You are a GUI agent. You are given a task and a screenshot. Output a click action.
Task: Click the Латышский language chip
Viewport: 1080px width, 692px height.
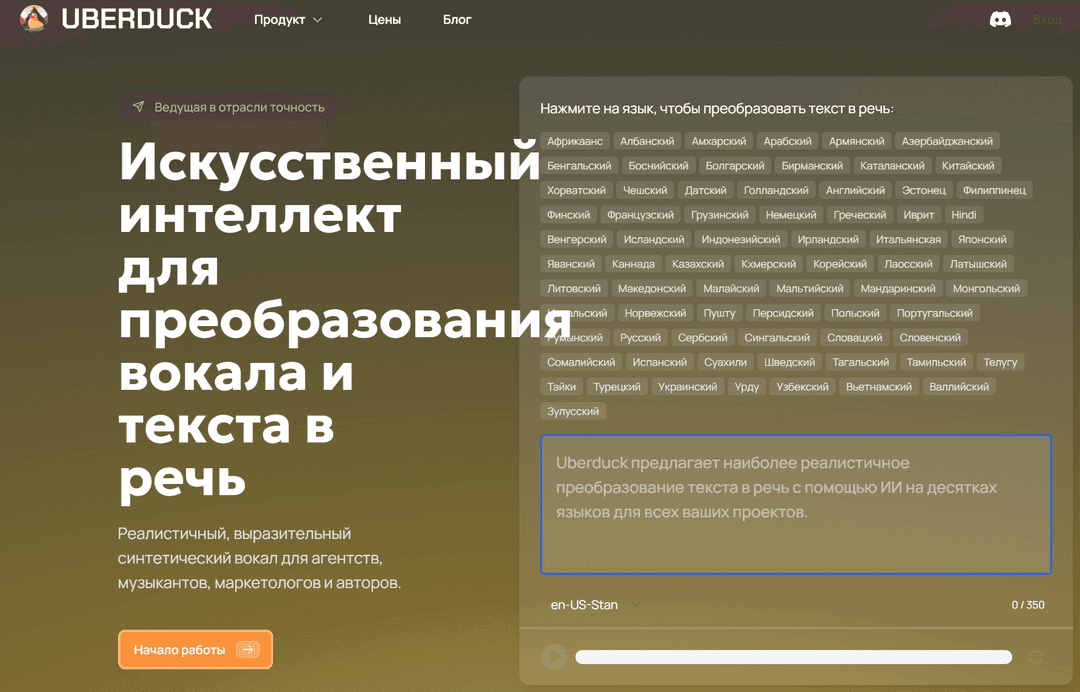978,264
